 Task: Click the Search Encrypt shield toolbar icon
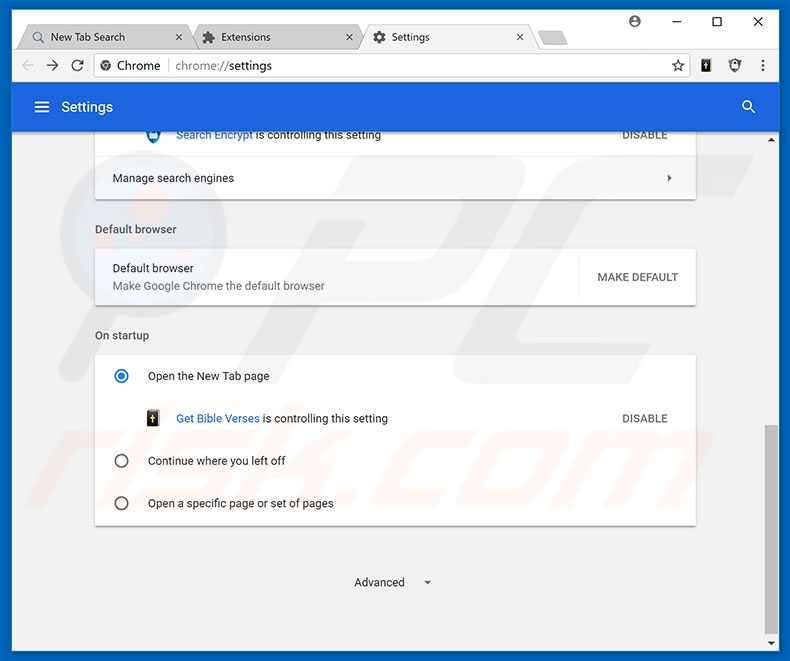(735, 65)
